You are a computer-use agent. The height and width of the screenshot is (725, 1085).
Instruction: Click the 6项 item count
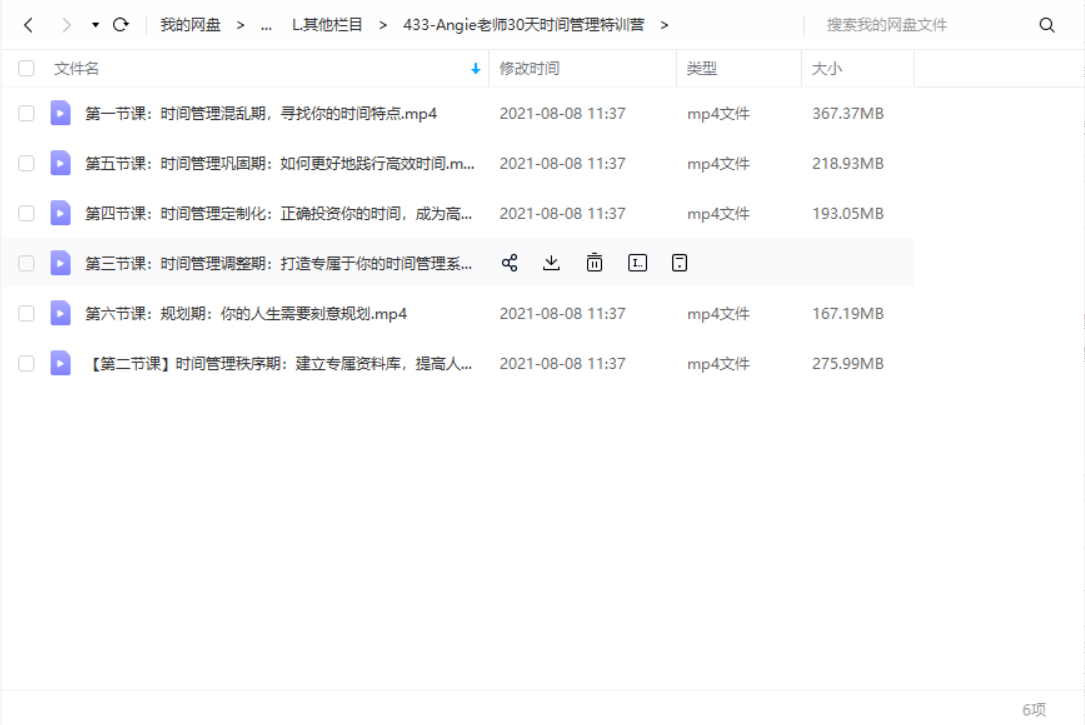pyautogui.click(x=1034, y=709)
